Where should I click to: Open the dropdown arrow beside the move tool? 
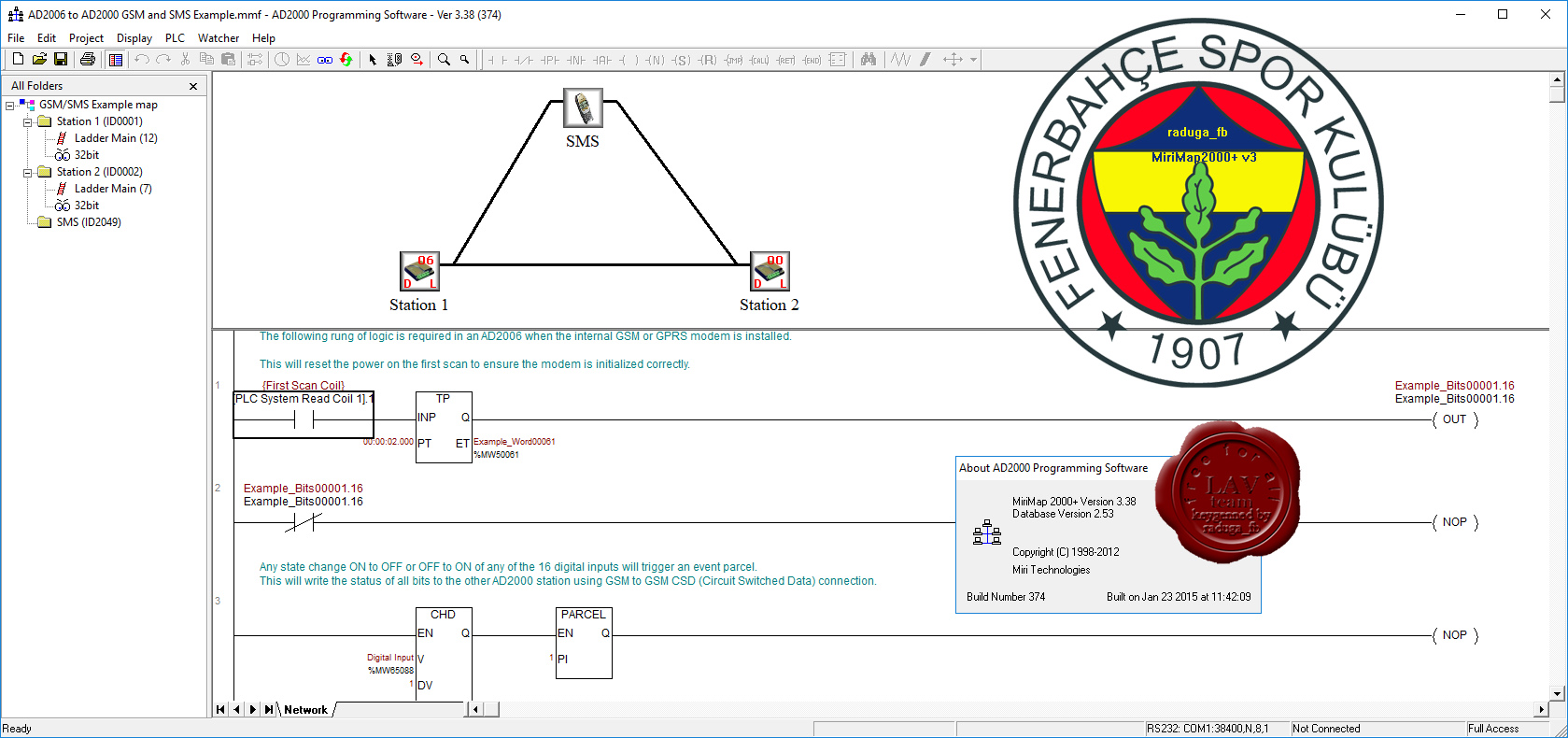(973, 60)
